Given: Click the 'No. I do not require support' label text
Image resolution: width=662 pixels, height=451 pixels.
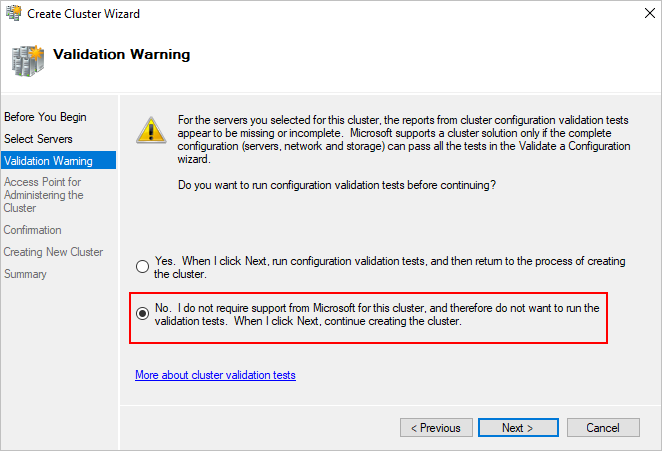Looking at the screenshot, I should 377,315.
